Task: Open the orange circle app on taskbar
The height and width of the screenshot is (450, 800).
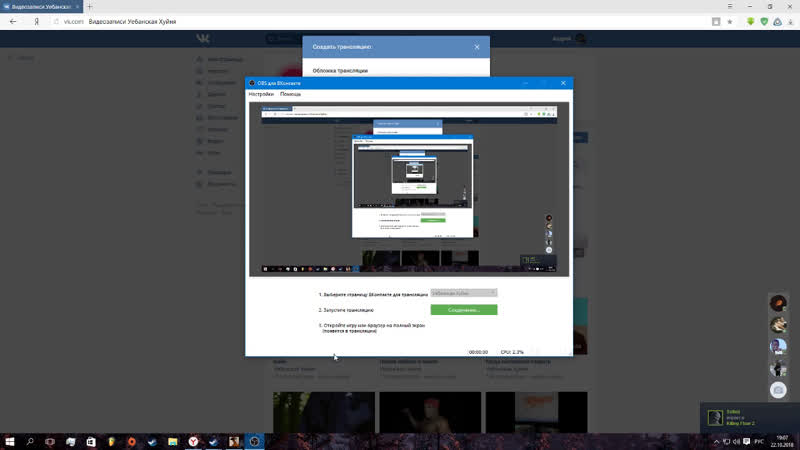Action: coord(132,442)
